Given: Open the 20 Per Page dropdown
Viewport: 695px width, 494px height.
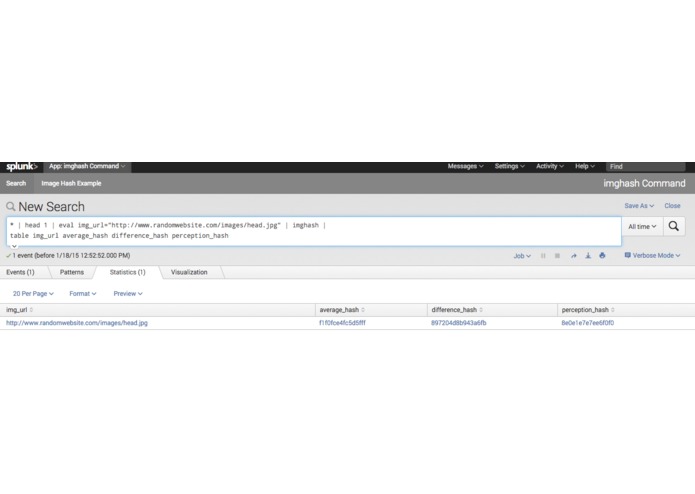Looking at the screenshot, I should click(33, 294).
